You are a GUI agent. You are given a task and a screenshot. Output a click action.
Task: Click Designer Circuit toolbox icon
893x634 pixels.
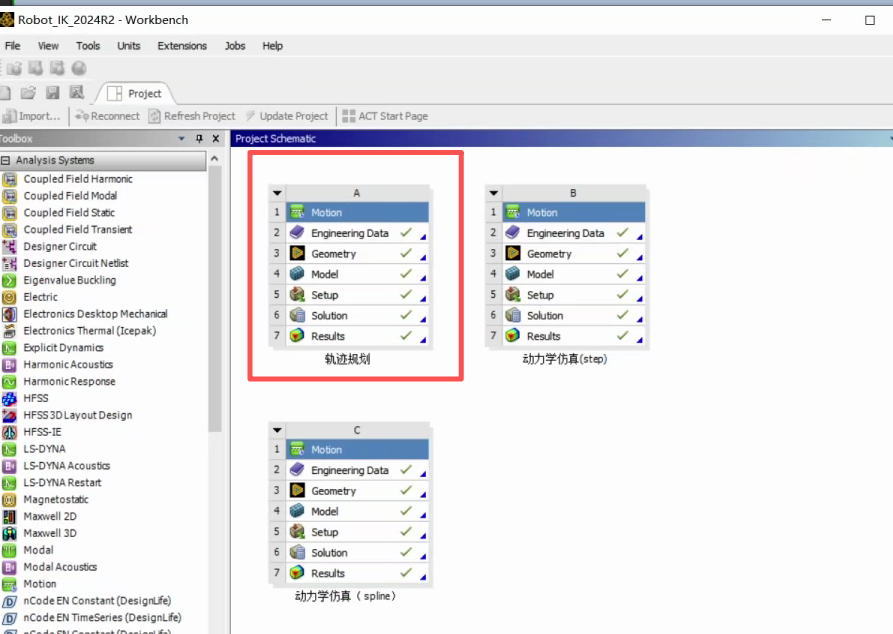point(10,247)
